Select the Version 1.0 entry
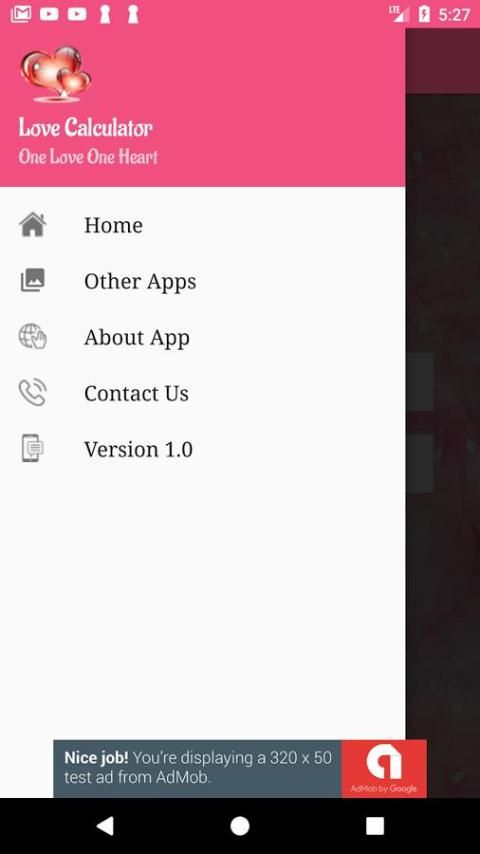Image resolution: width=480 pixels, height=854 pixels. coord(203,449)
